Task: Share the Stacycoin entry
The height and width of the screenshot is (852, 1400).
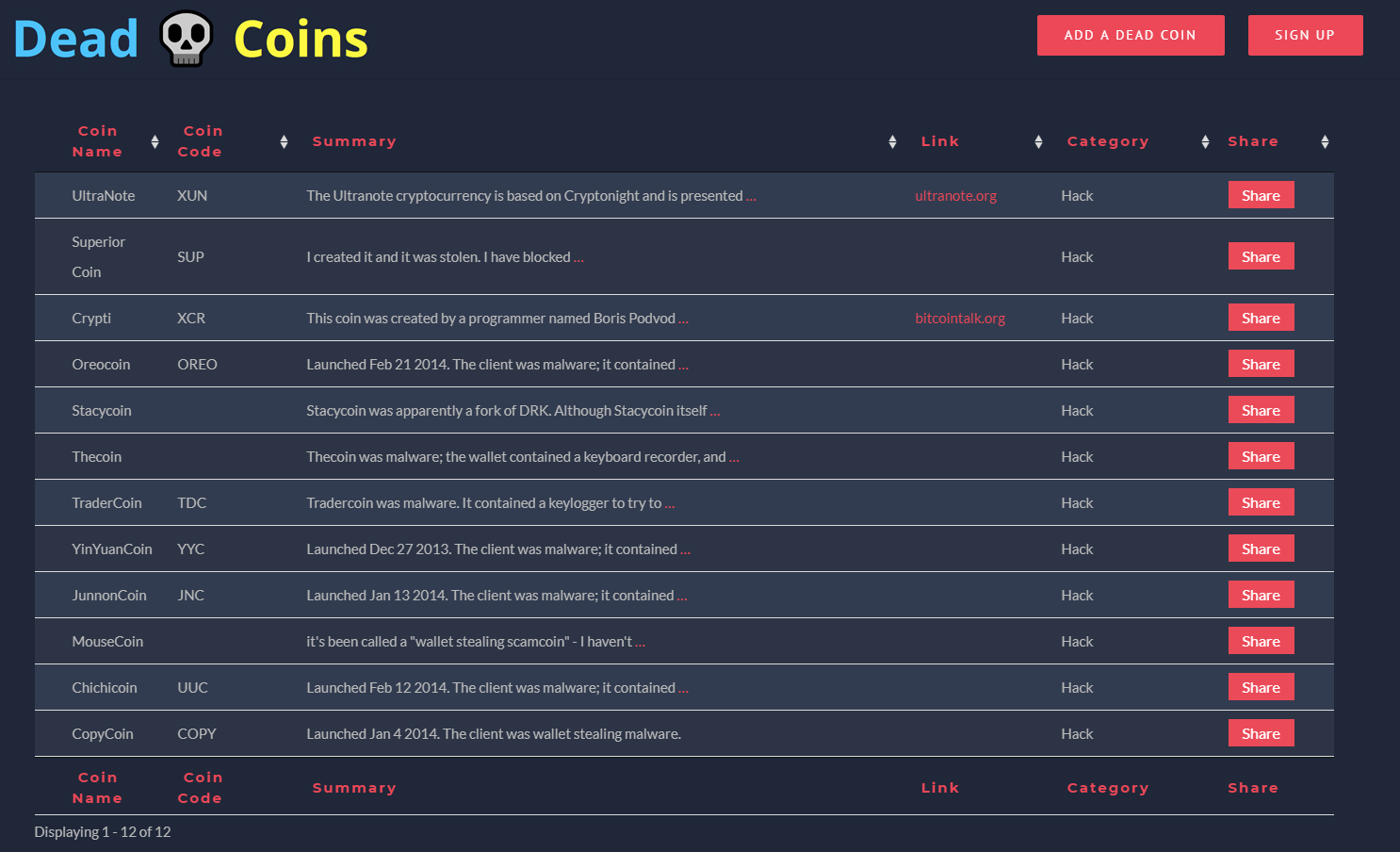Action: coord(1261,410)
